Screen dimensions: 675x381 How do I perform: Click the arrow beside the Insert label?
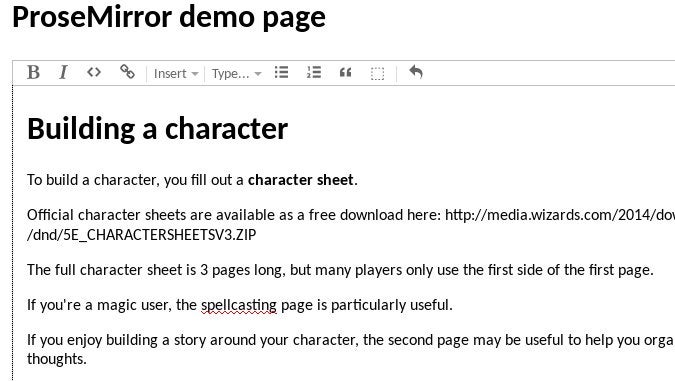tap(195, 74)
